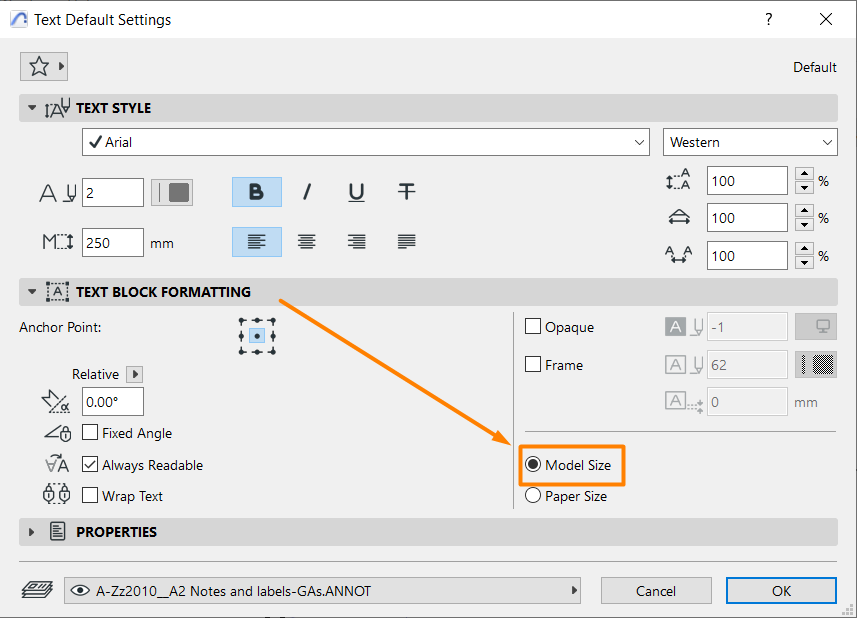Click the OK button
The height and width of the screenshot is (618, 857).
(x=780, y=590)
